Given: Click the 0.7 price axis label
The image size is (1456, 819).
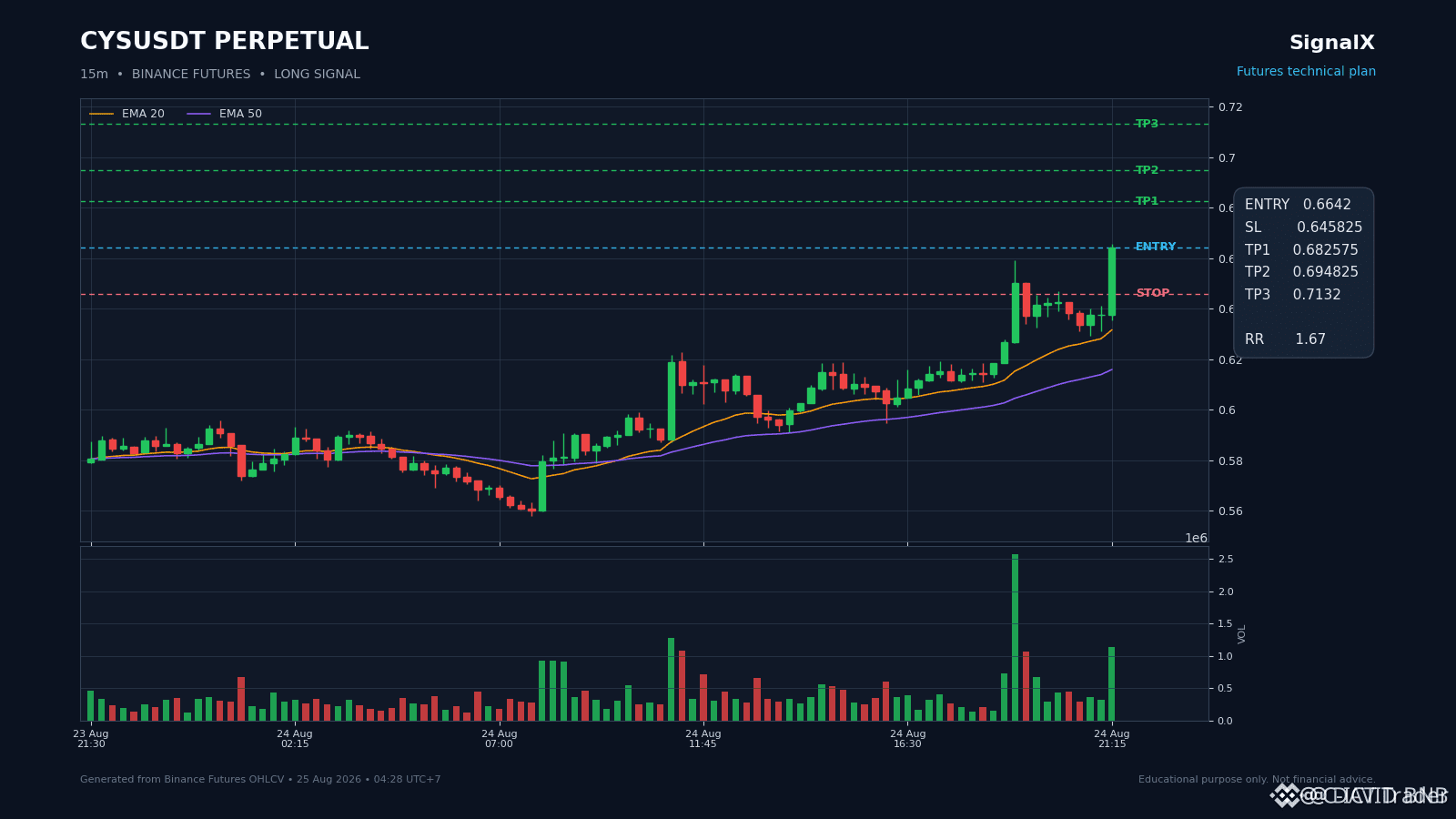Looking at the screenshot, I should [1227, 158].
